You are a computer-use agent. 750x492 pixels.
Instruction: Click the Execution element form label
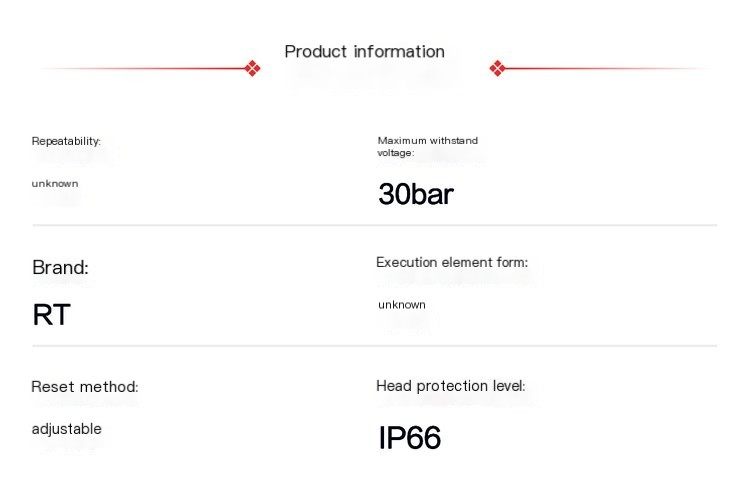point(452,262)
